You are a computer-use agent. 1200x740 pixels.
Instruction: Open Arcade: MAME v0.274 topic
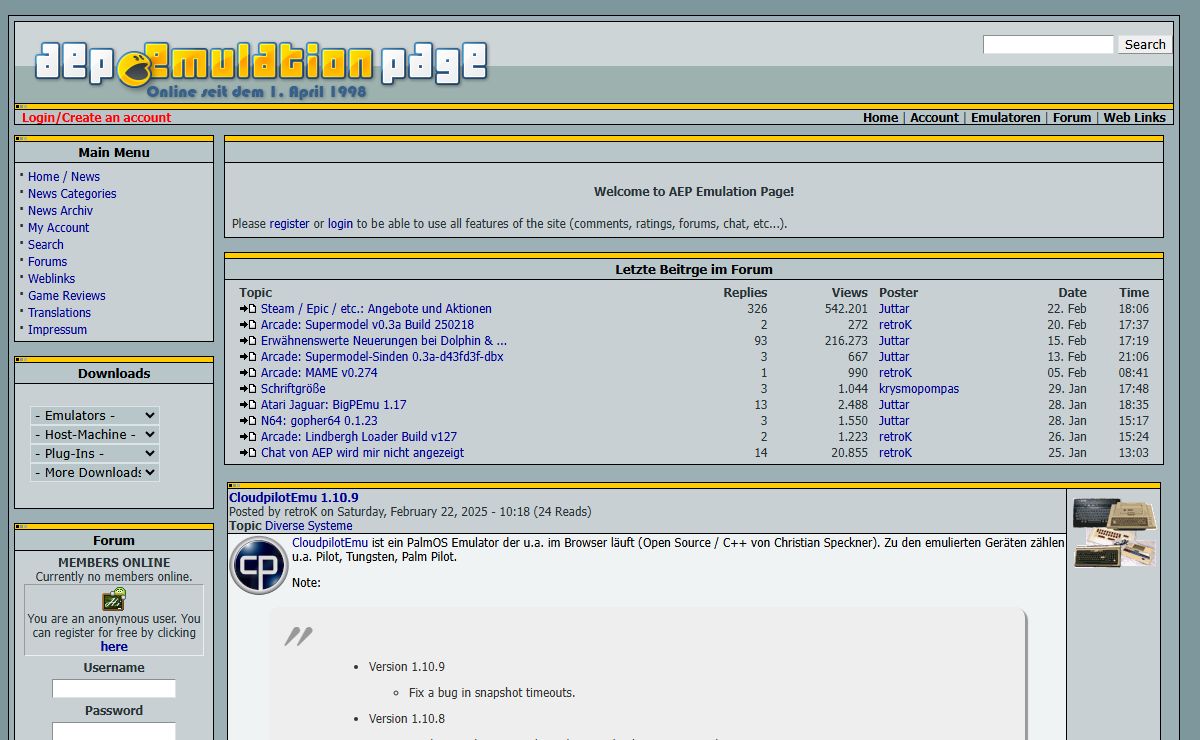(319, 373)
